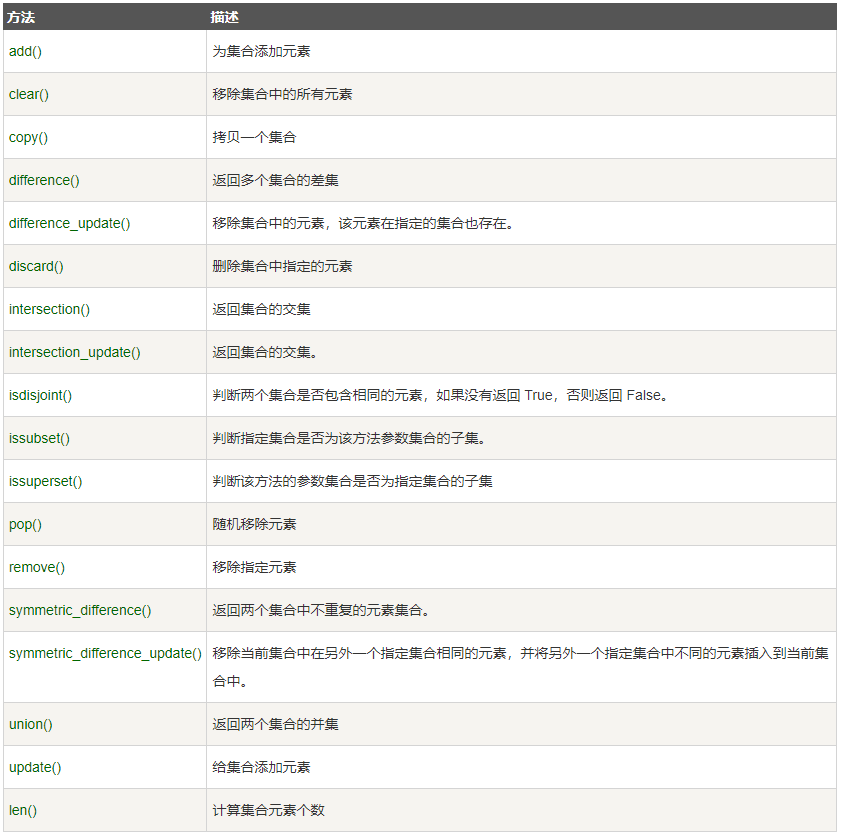Image resolution: width=842 pixels, height=838 pixels.
Task: Open the symmetric_difference_update() method link
Action: (105, 653)
